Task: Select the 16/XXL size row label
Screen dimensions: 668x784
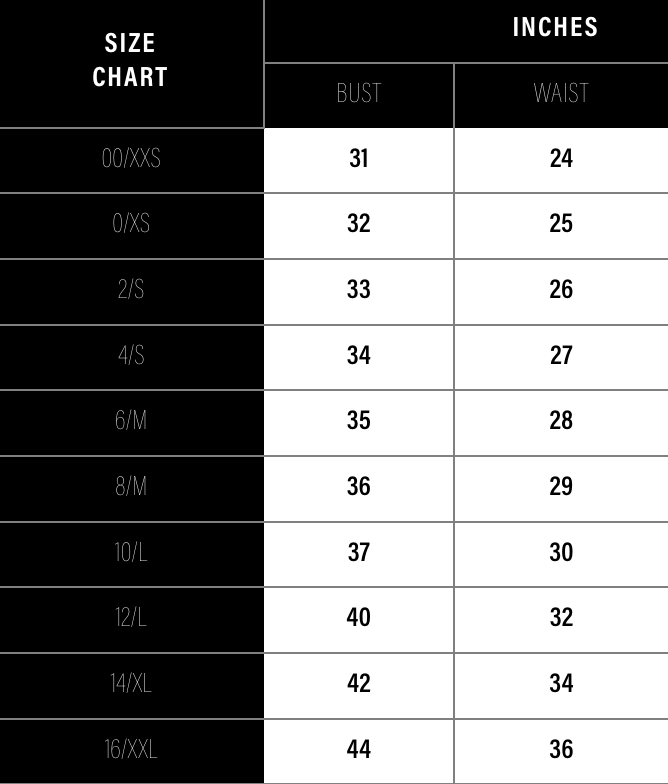Action: click(x=131, y=749)
